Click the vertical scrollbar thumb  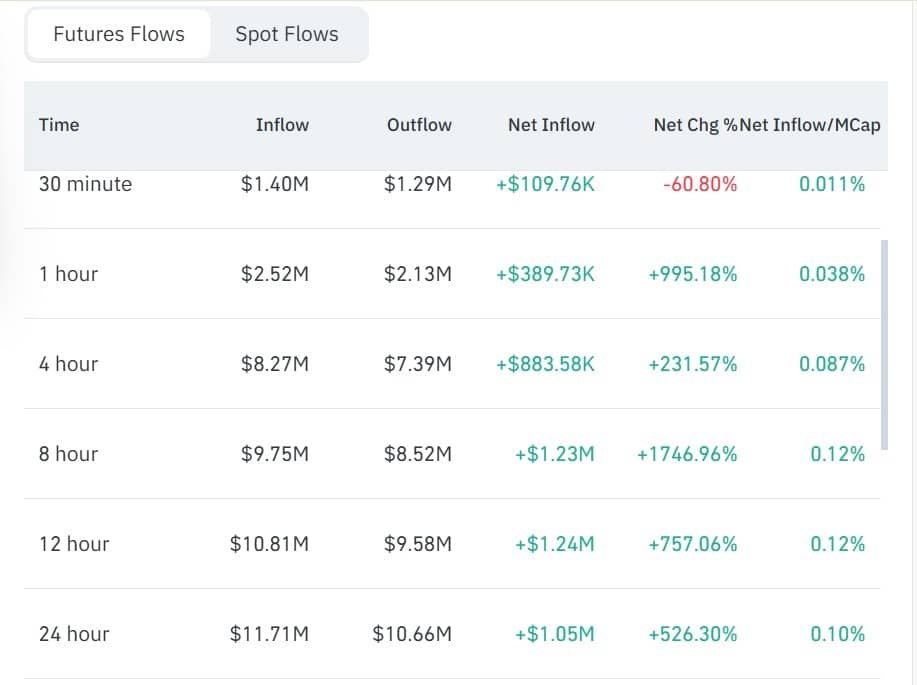click(884, 345)
